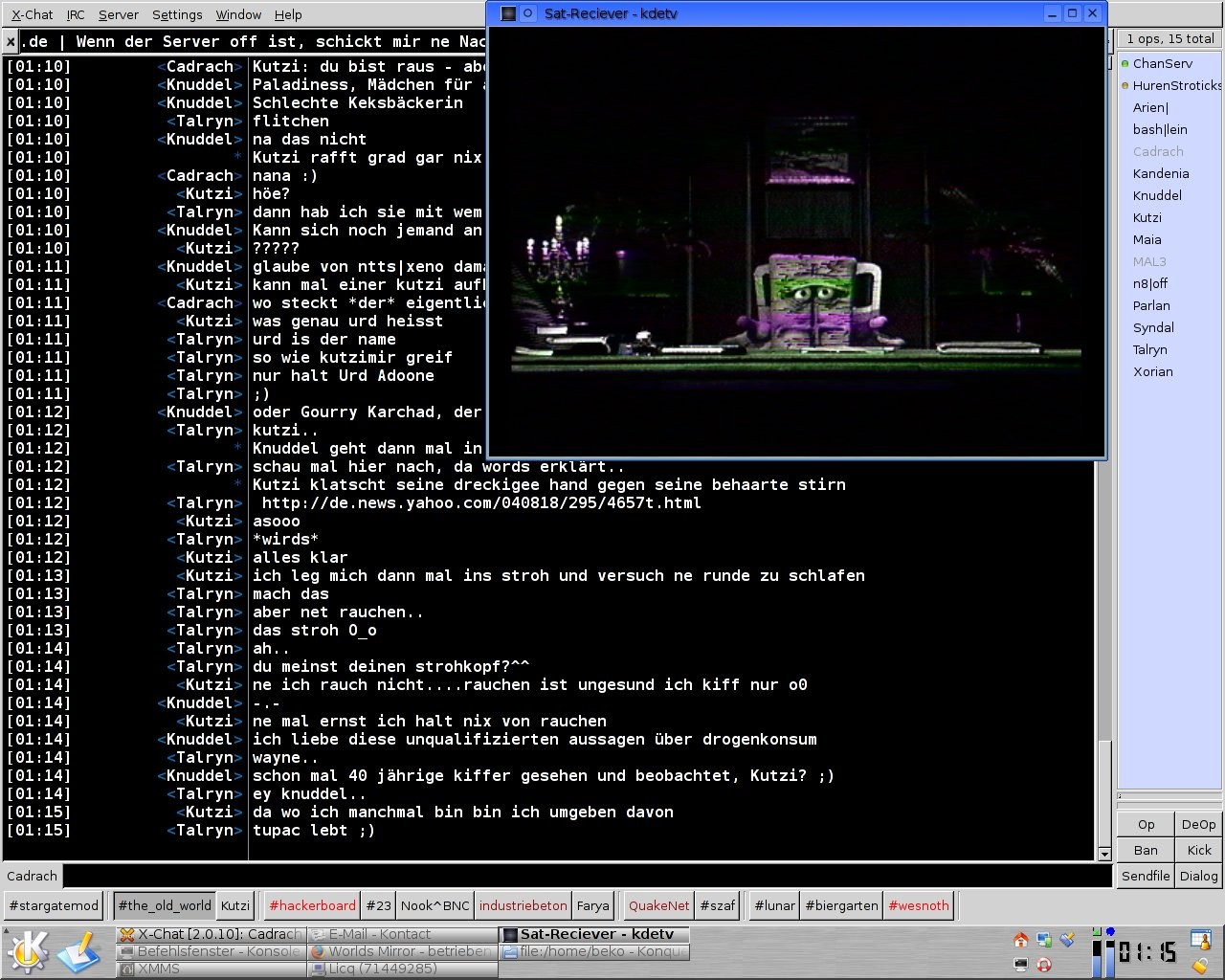The image size is (1225, 980).
Task: Click the network monitors tray icon
Action: click(x=1044, y=941)
